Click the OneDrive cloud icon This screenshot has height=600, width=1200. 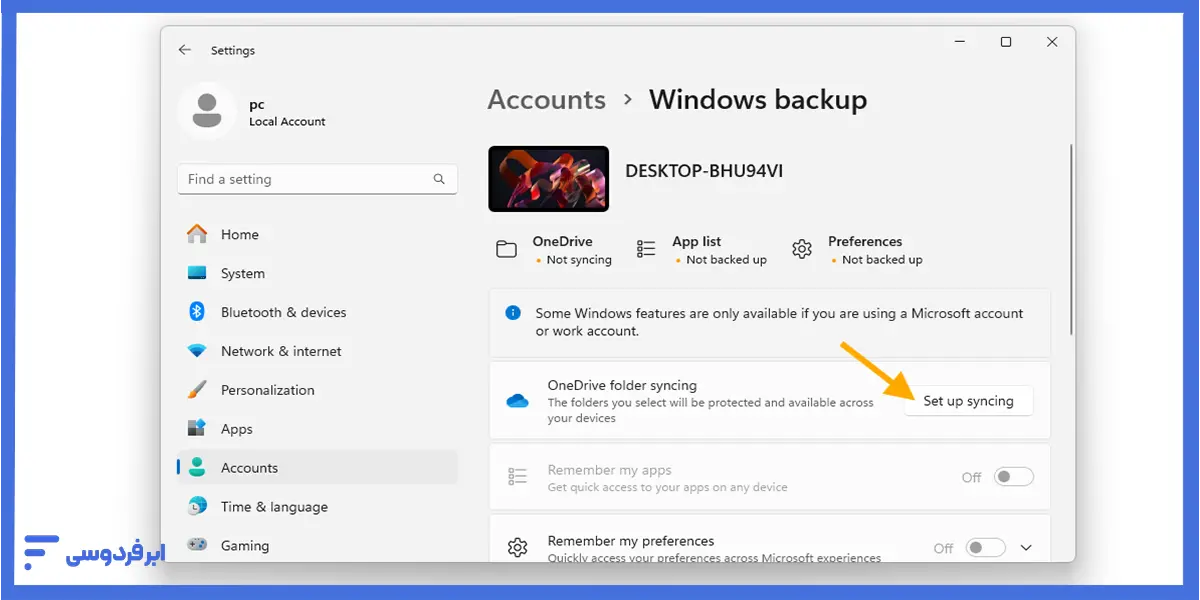pos(517,401)
